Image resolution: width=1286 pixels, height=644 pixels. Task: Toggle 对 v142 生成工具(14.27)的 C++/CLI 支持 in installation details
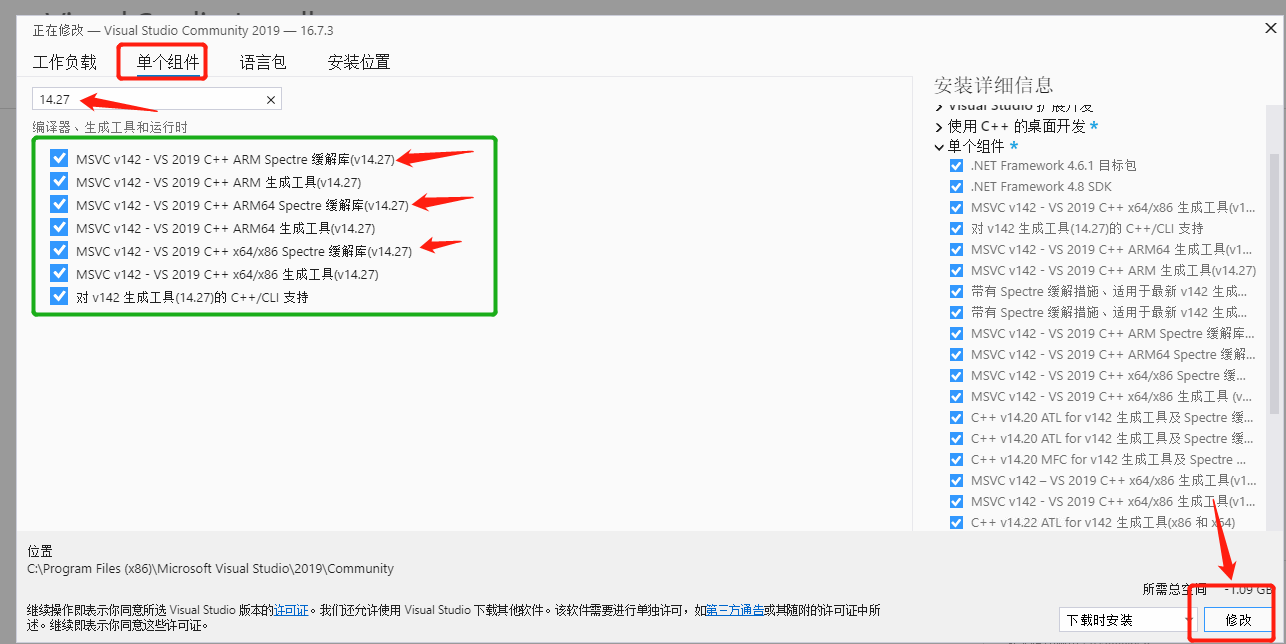click(956, 228)
